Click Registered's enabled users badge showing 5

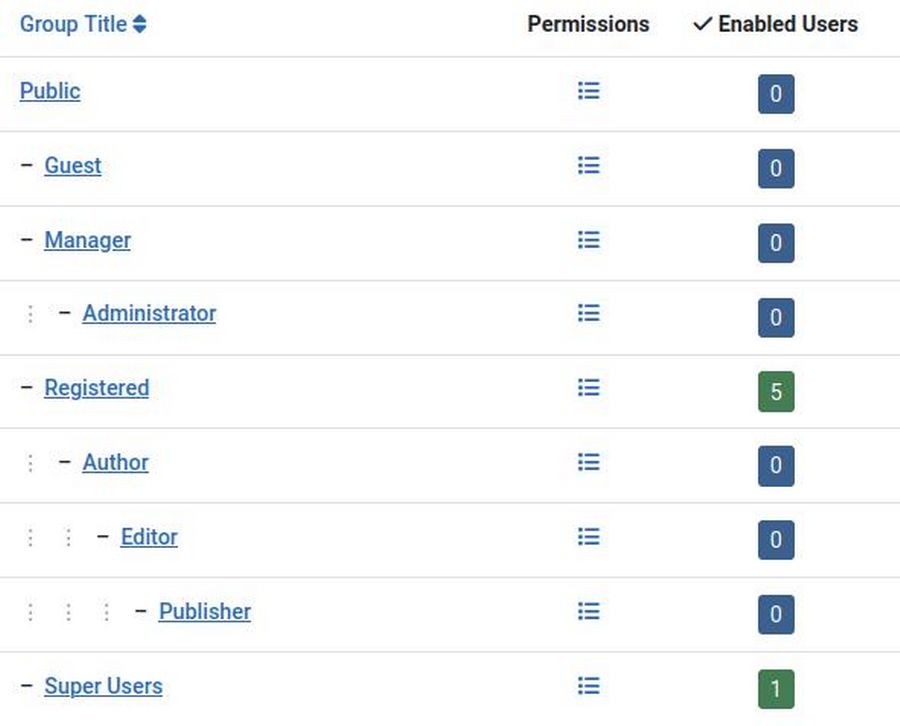pos(776,392)
